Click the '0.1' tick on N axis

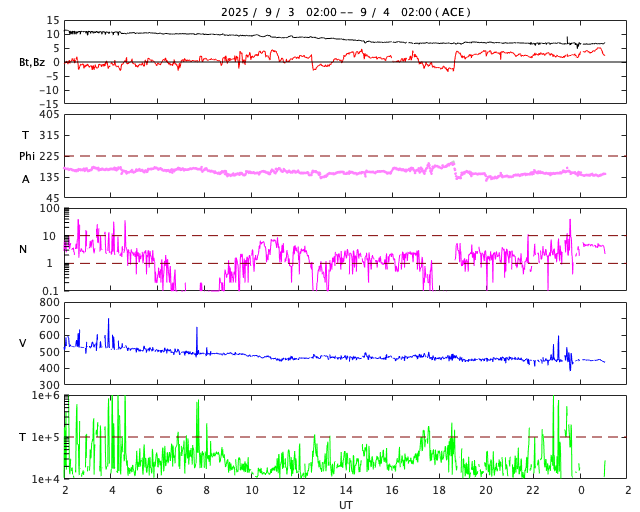[51, 291]
